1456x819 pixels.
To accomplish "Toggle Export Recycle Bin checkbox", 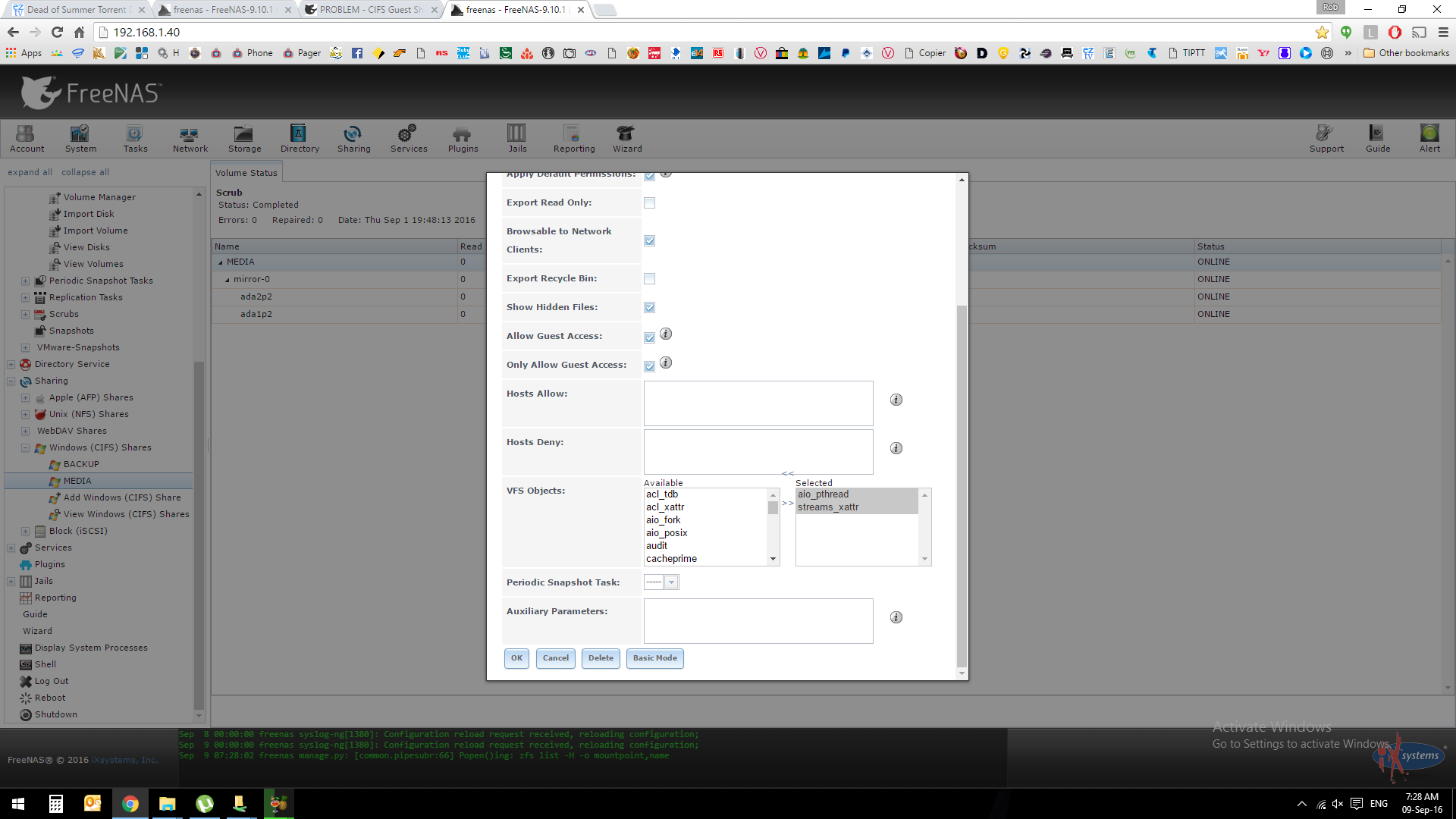I will [649, 278].
